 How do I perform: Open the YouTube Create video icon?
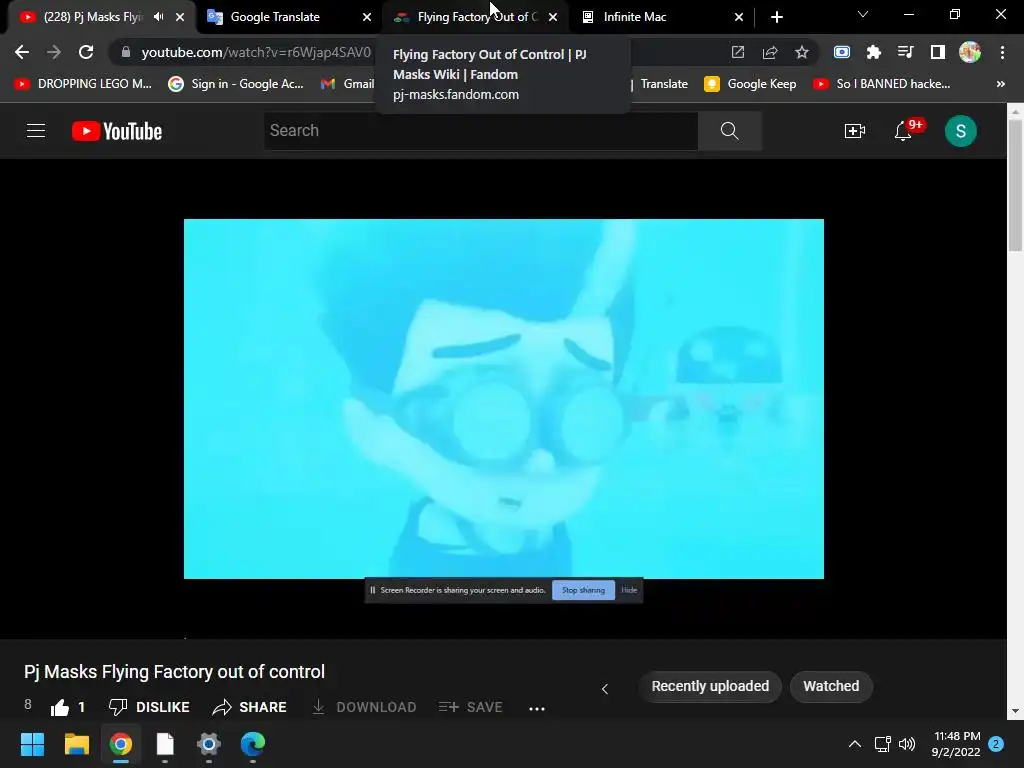point(855,131)
